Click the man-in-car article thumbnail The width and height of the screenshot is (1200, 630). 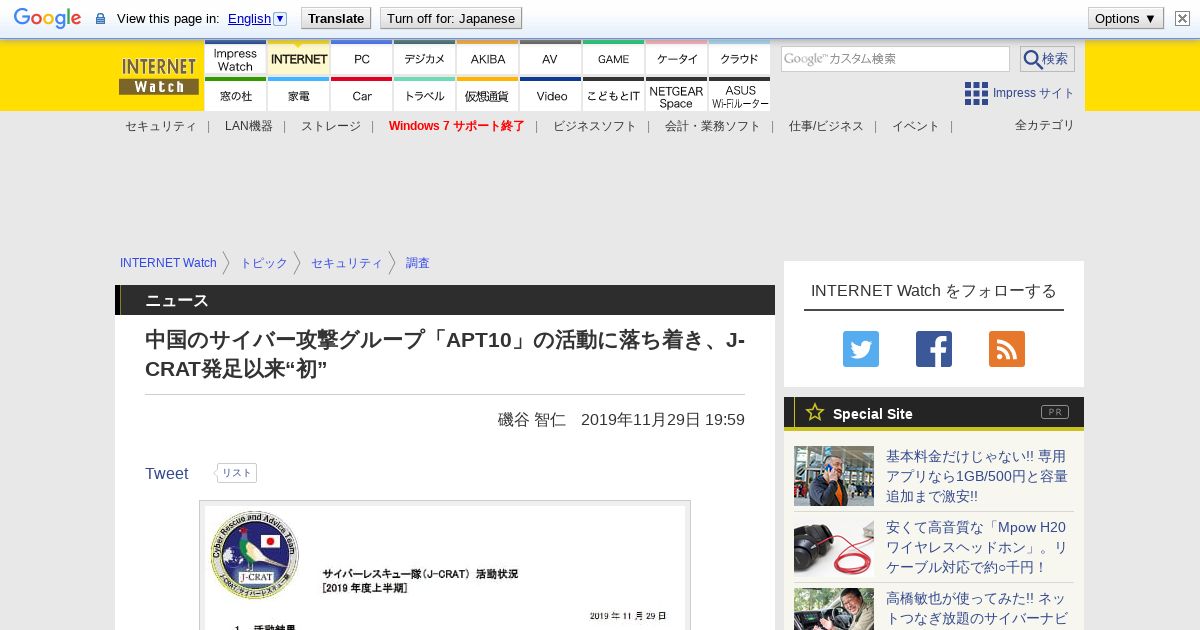[x=834, y=609]
